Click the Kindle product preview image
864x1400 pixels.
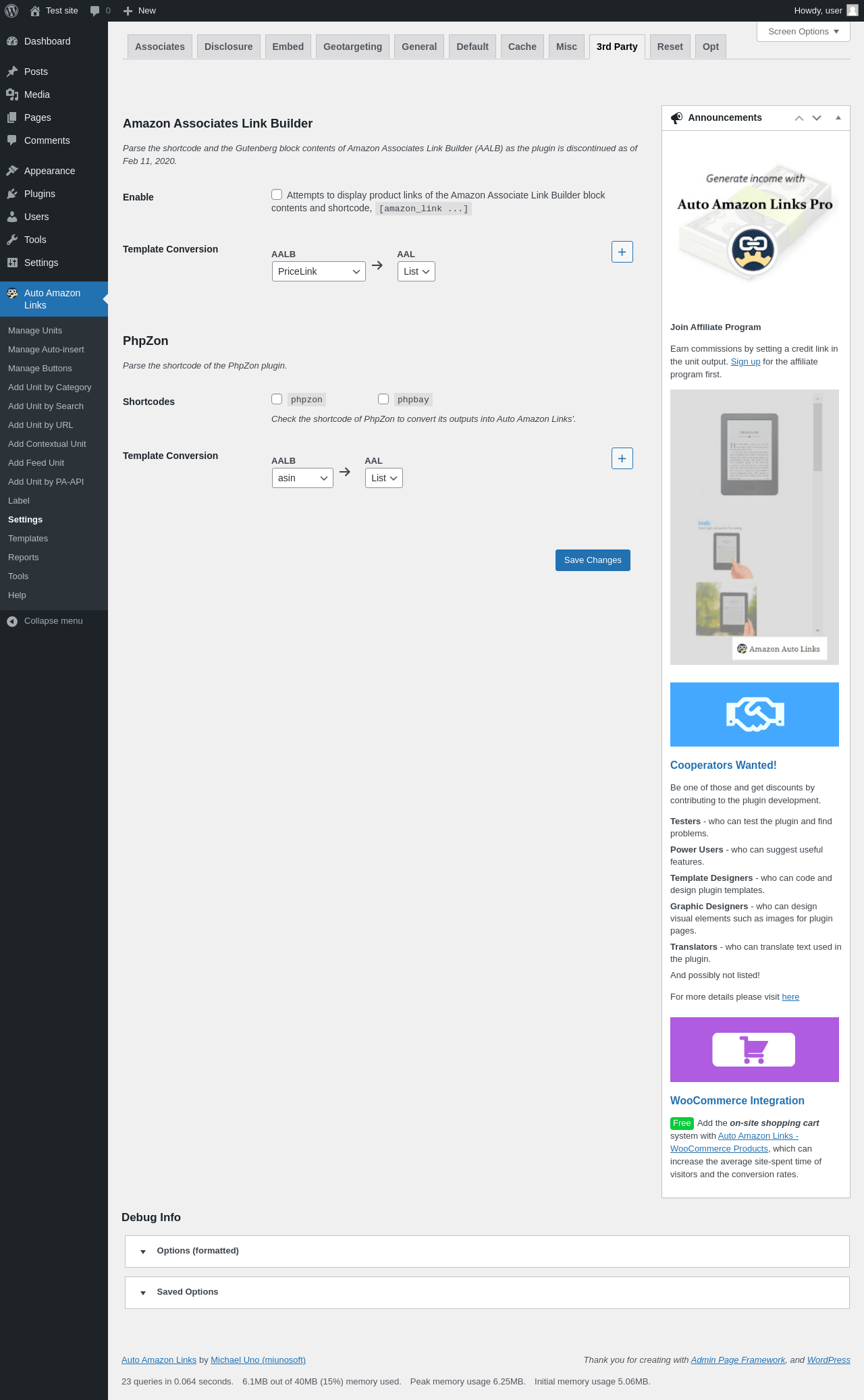(755, 527)
